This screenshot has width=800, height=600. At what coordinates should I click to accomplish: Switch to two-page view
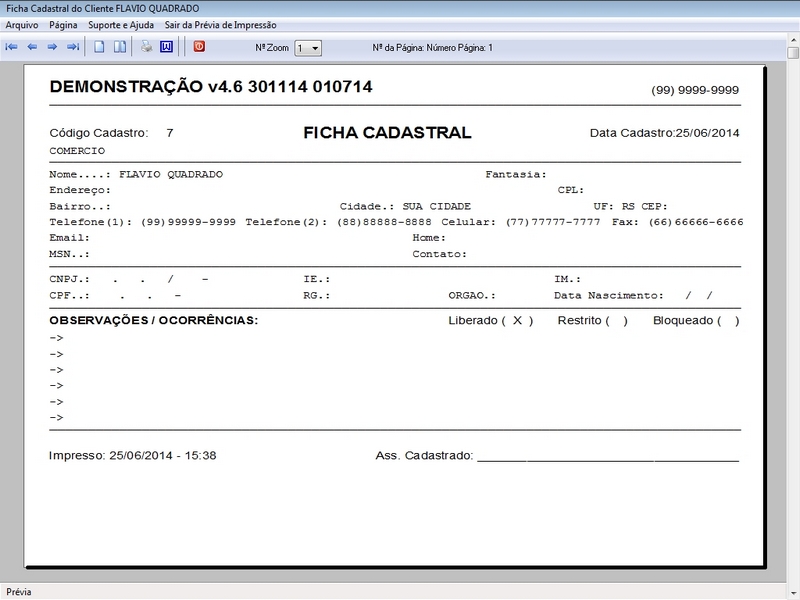[x=120, y=44]
